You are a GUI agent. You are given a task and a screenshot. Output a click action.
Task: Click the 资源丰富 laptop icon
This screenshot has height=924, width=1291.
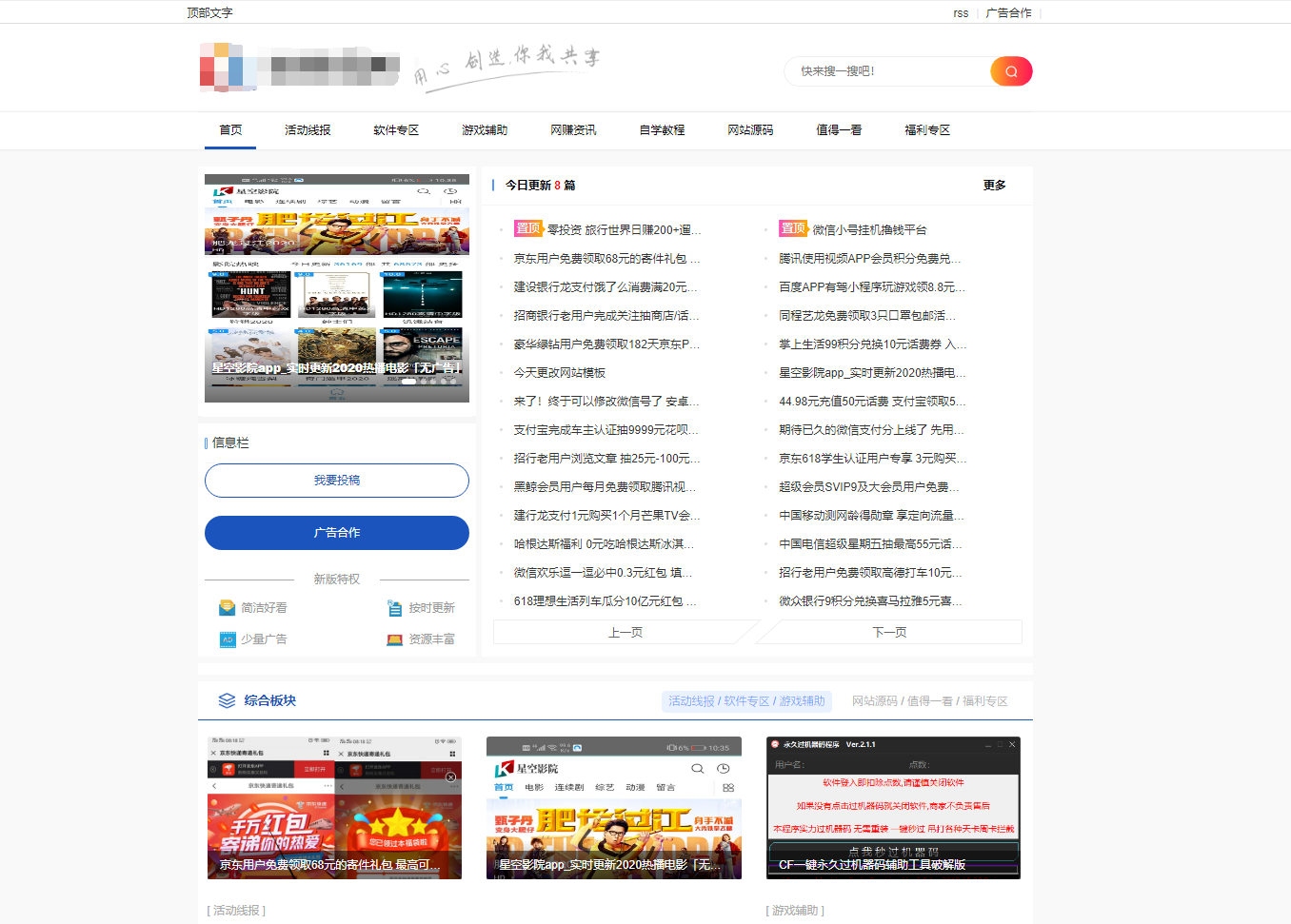click(394, 639)
